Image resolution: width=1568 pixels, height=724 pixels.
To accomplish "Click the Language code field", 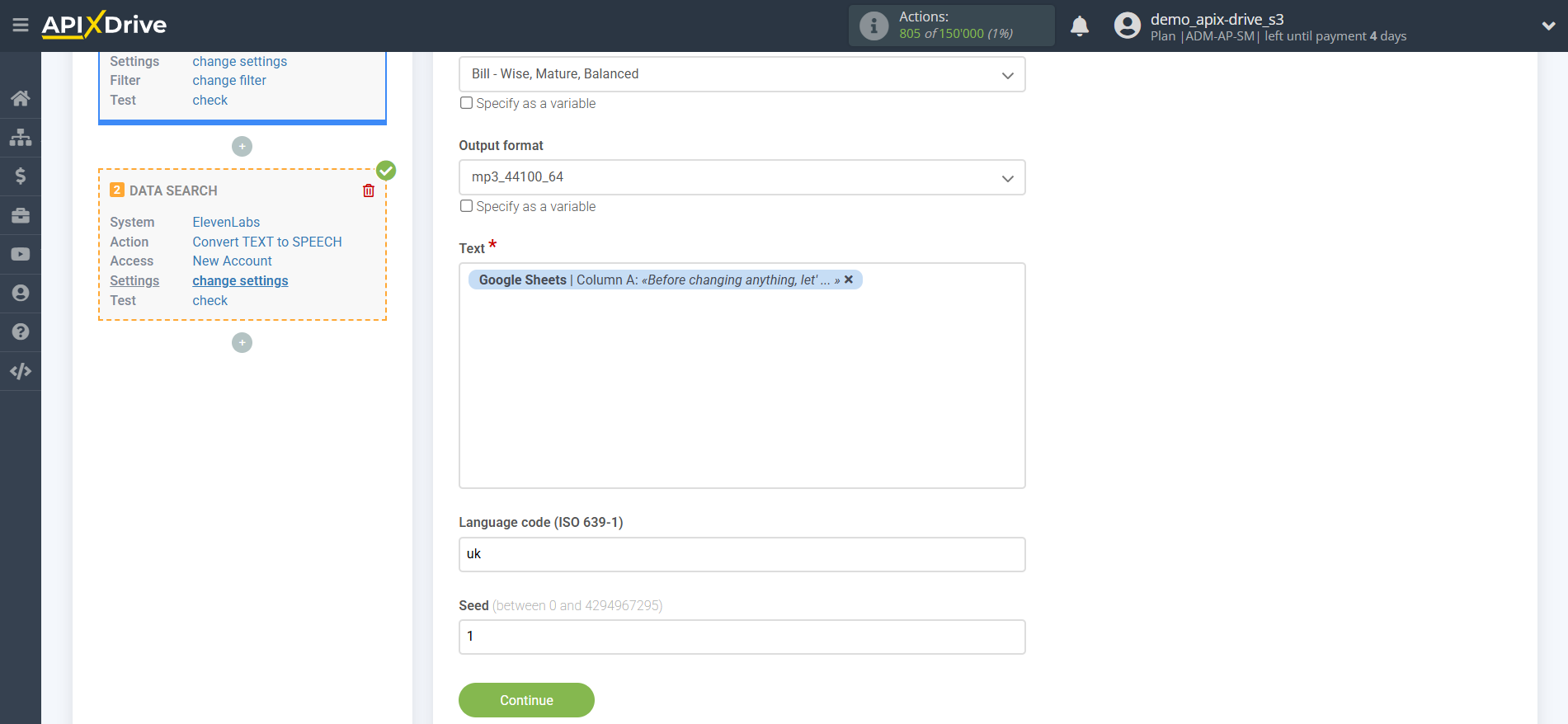I will pyautogui.click(x=742, y=554).
